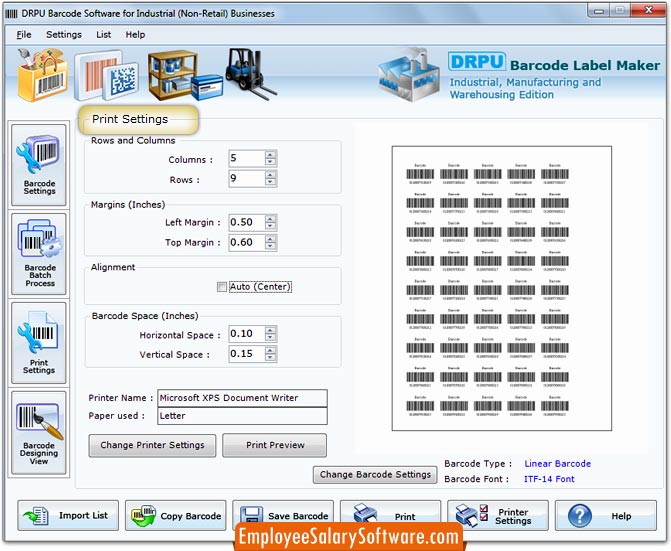The width and height of the screenshot is (671, 551).
Task: Click the Import List icon button
Action: 68,515
